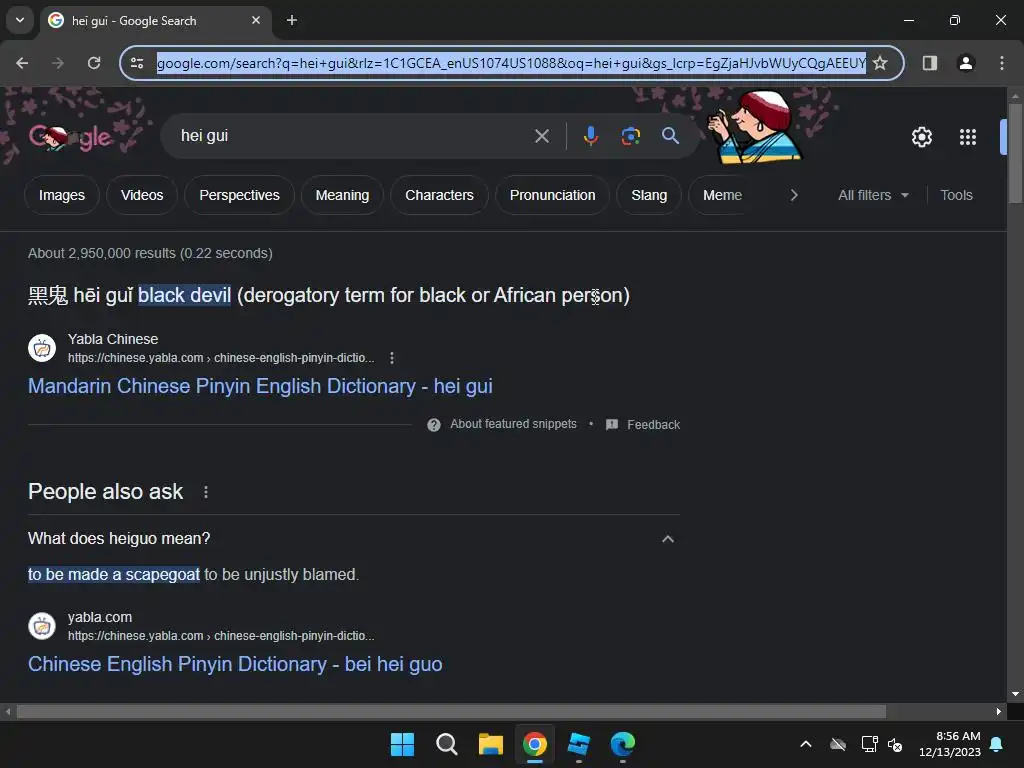The image size is (1024, 768).
Task: Submit search with magnifying glass icon
Action: pyautogui.click(x=670, y=136)
